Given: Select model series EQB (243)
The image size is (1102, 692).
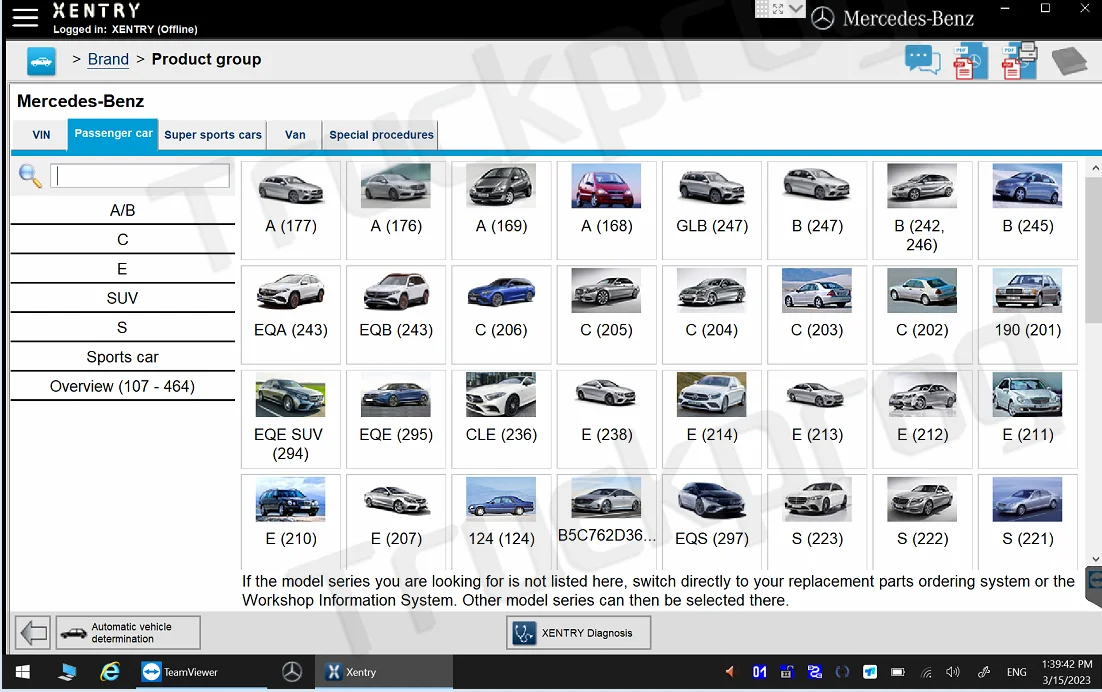Looking at the screenshot, I should point(396,314).
